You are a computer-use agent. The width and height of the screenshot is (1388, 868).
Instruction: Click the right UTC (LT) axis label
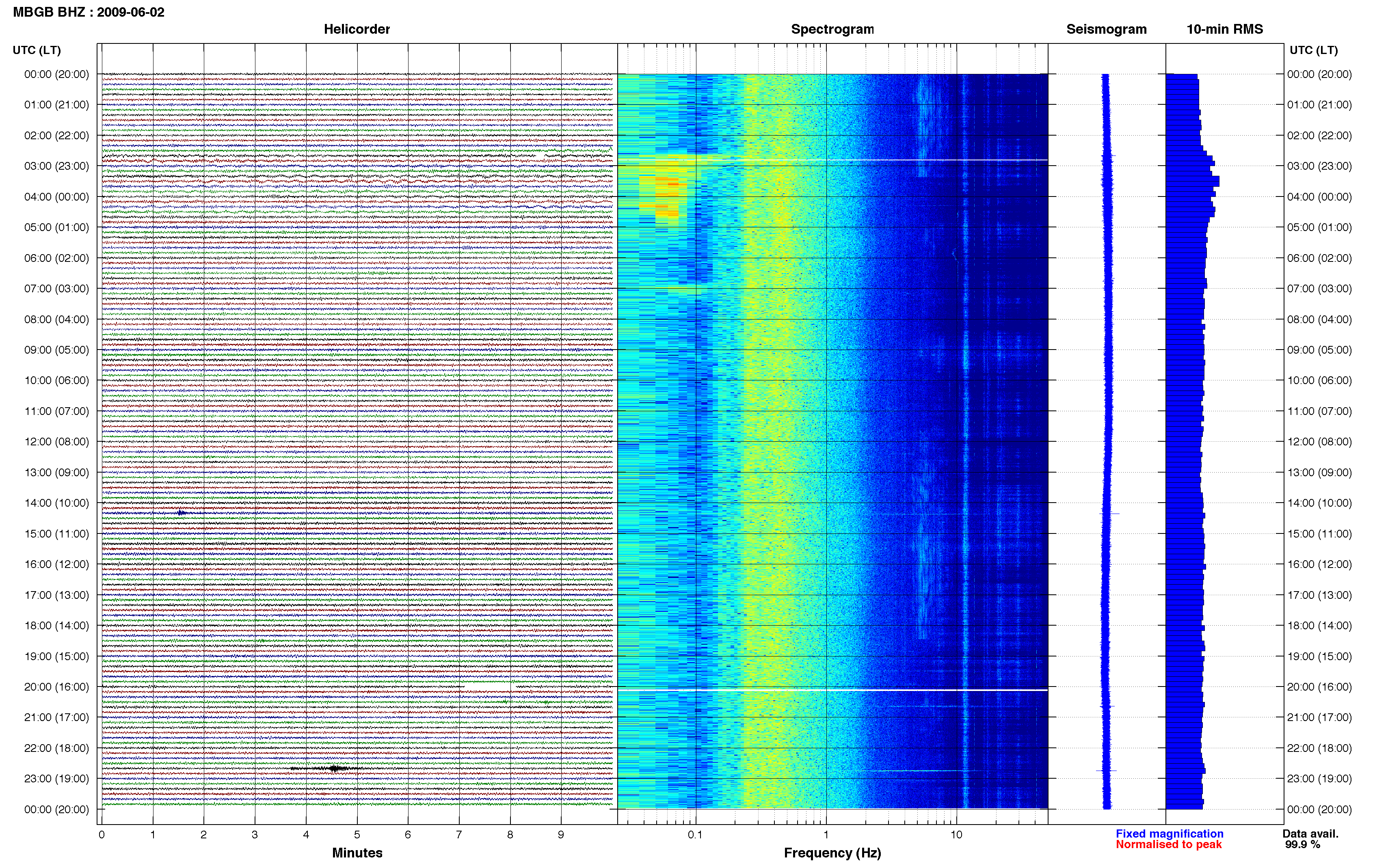coord(1313,50)
